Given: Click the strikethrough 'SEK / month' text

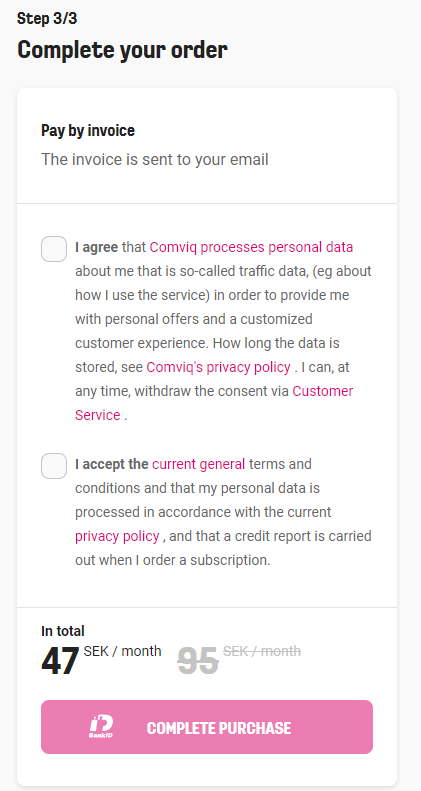Looking at the screenshot, I should [262, 651].
